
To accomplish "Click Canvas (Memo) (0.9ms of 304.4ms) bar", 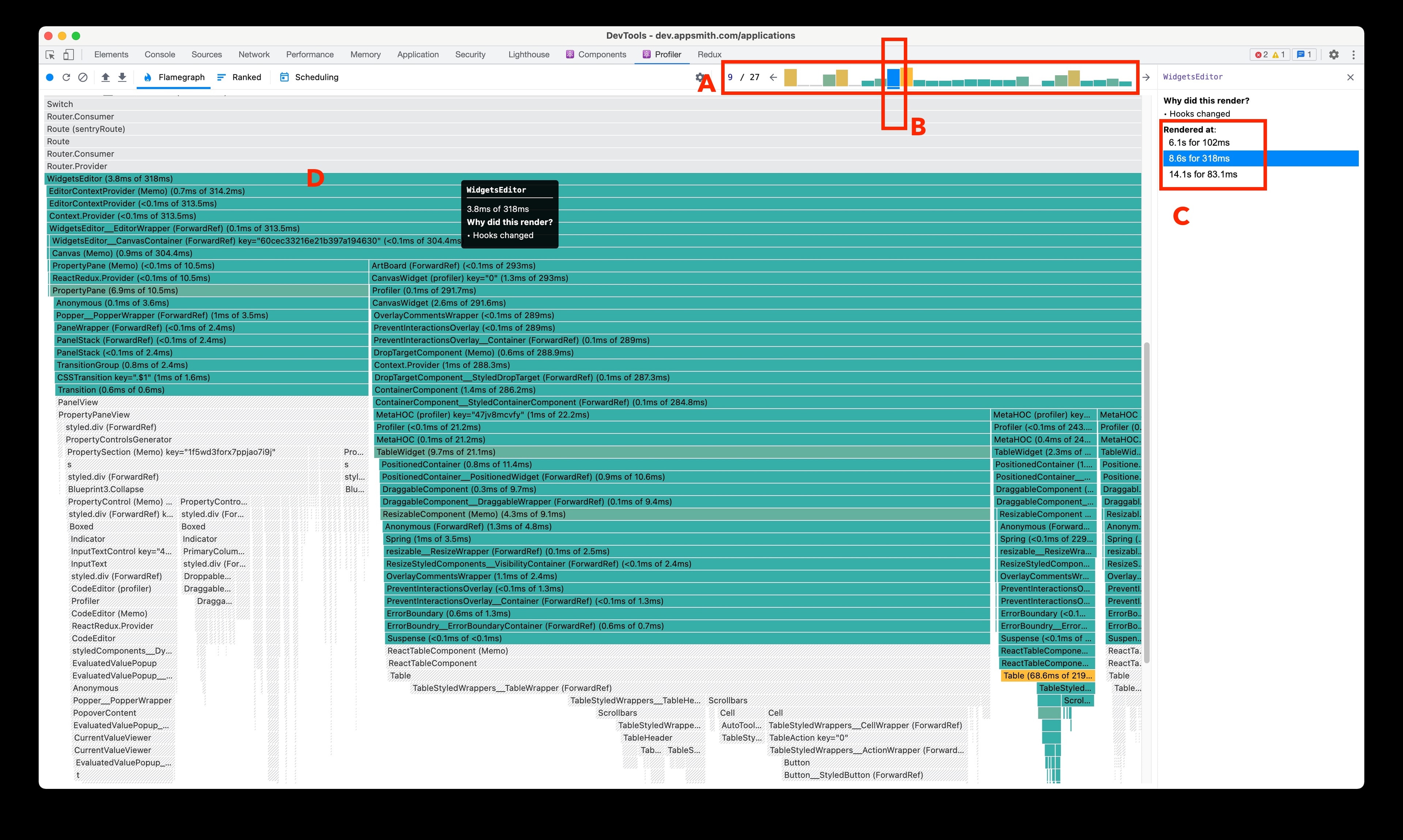I will pyautogui.click(x=596, y=253).
